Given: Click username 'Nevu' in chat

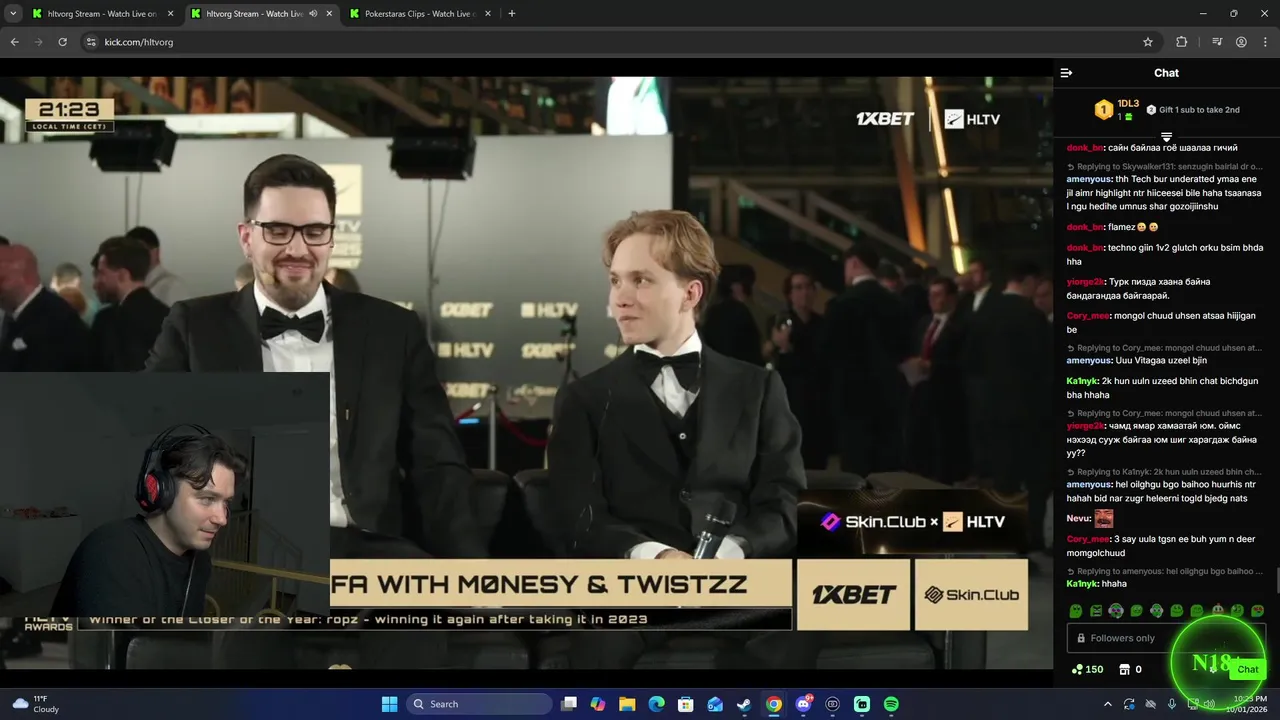Looking at the screenshot, I should (1078, 518).
